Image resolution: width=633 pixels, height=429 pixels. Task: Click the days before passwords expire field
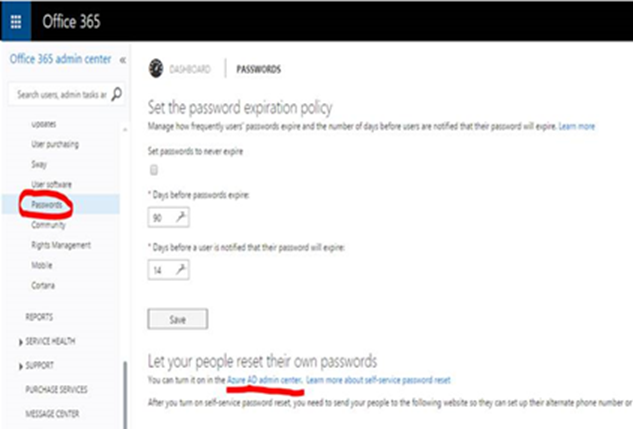[x=168, y=218]
